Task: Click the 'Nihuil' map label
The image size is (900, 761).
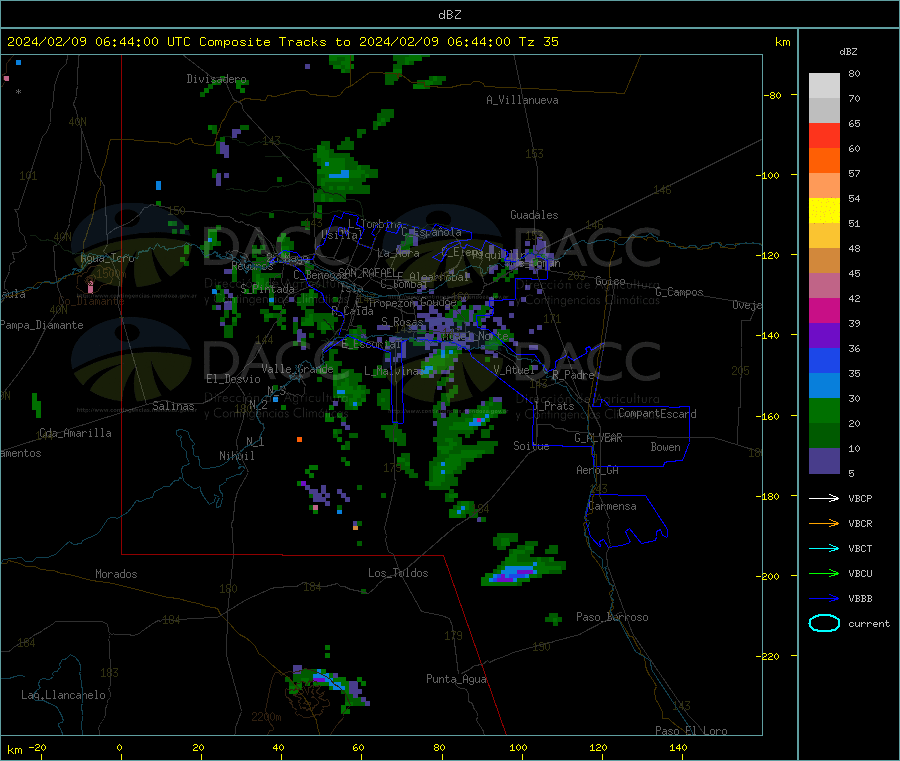Action: 236,456
